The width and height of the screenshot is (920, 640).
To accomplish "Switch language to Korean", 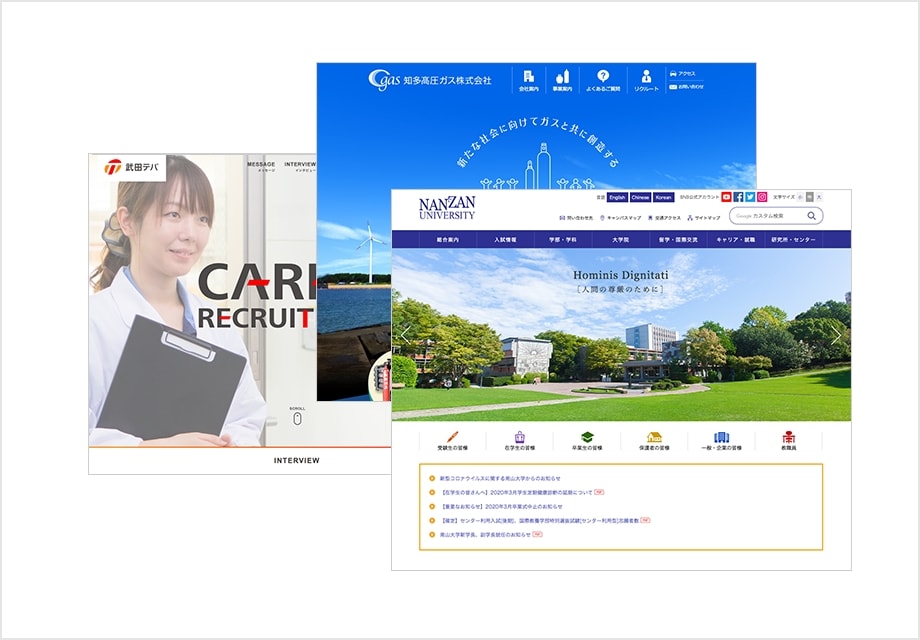I will 664,198.
